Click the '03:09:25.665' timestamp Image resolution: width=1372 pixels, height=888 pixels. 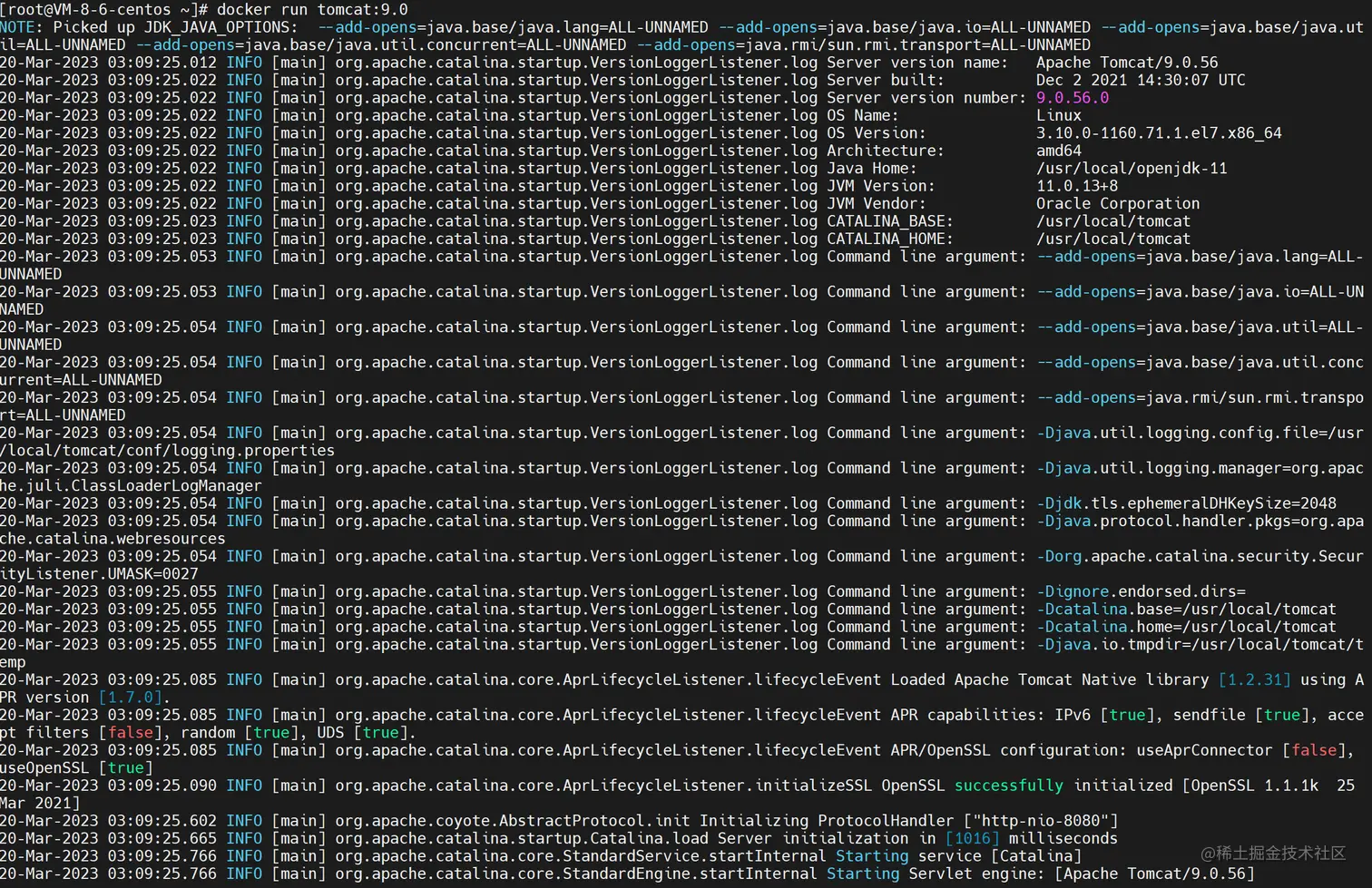coord(162,839)
